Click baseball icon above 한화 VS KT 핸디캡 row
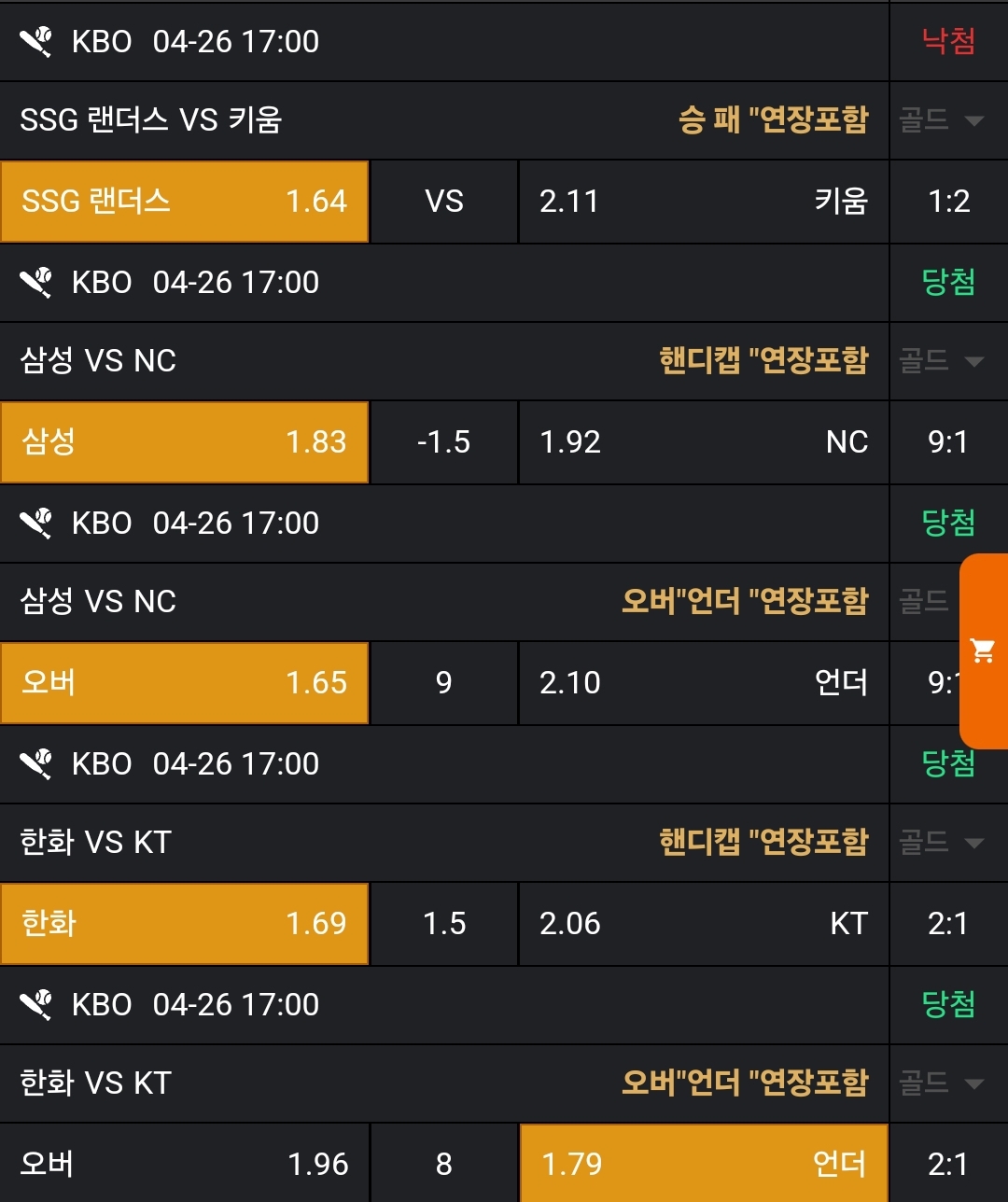The width and height of the screenshot is (1008, 1202). (x=37, y=764)
